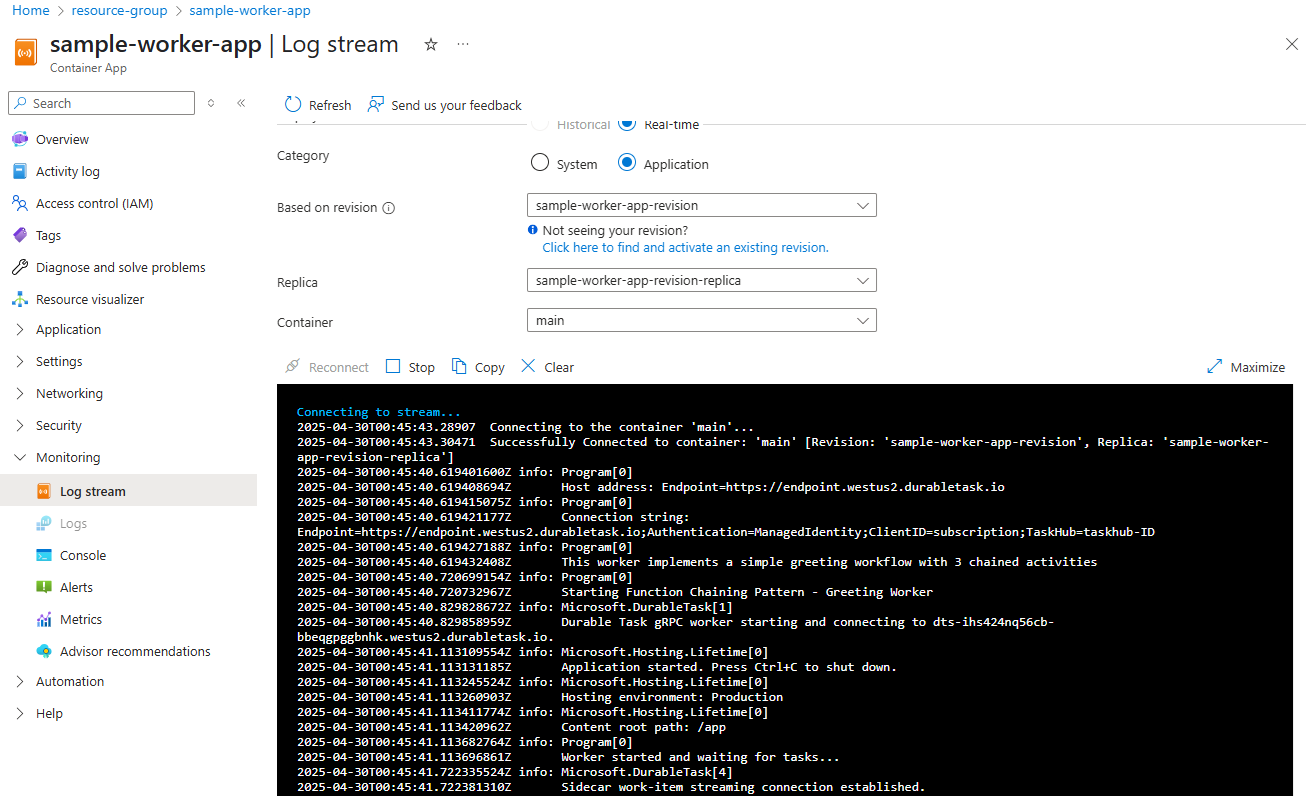The height and width of the screenshot is (796, 1306).
Task: Select the Historical log option
Action: pyautogui.click(x=541, y=124)
